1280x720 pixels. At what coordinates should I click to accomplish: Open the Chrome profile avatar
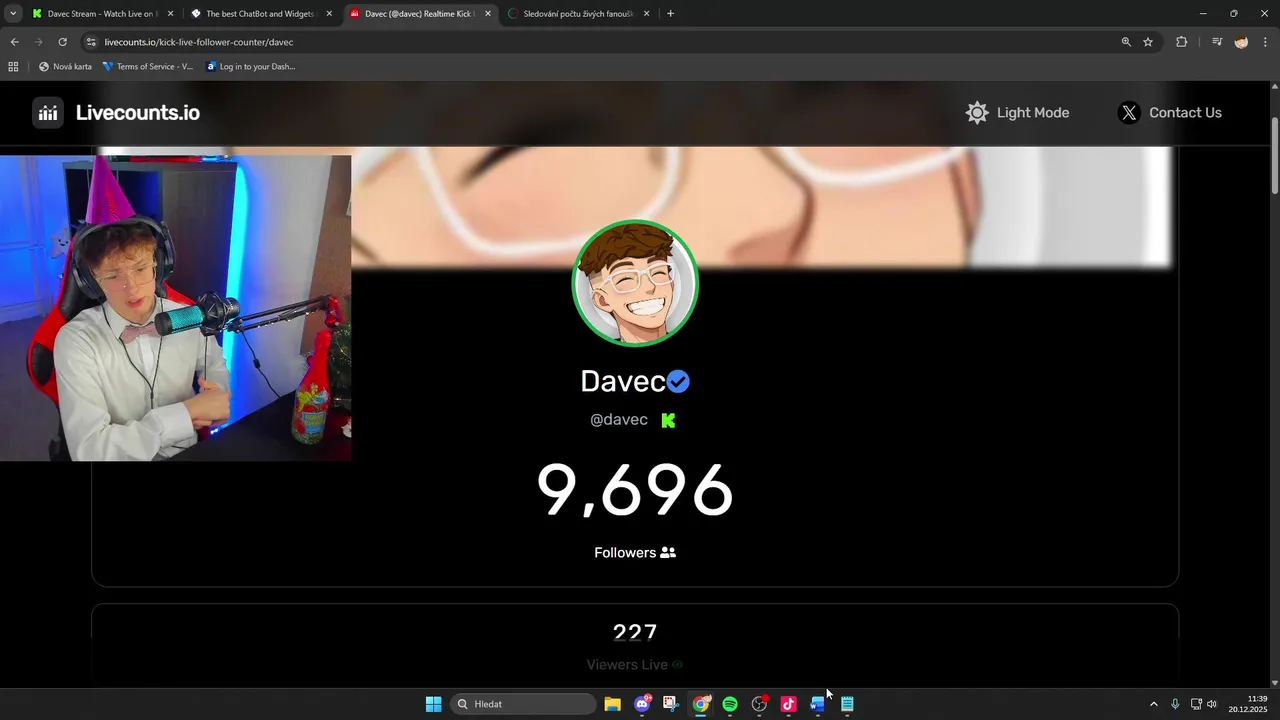coord(1241,42)
